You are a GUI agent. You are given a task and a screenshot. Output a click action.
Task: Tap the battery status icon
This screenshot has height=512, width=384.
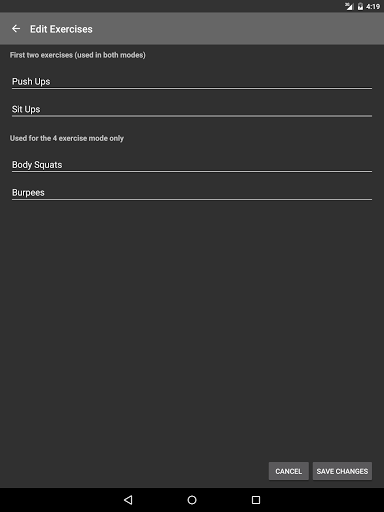(360, 6)
